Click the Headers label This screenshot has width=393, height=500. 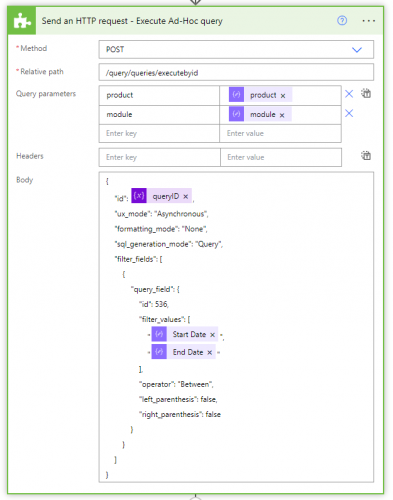30,156
